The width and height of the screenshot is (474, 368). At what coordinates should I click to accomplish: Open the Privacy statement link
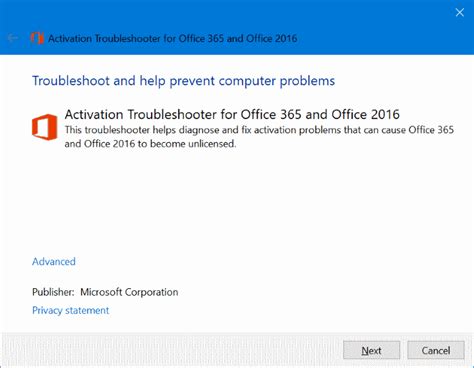pos(70,310)
